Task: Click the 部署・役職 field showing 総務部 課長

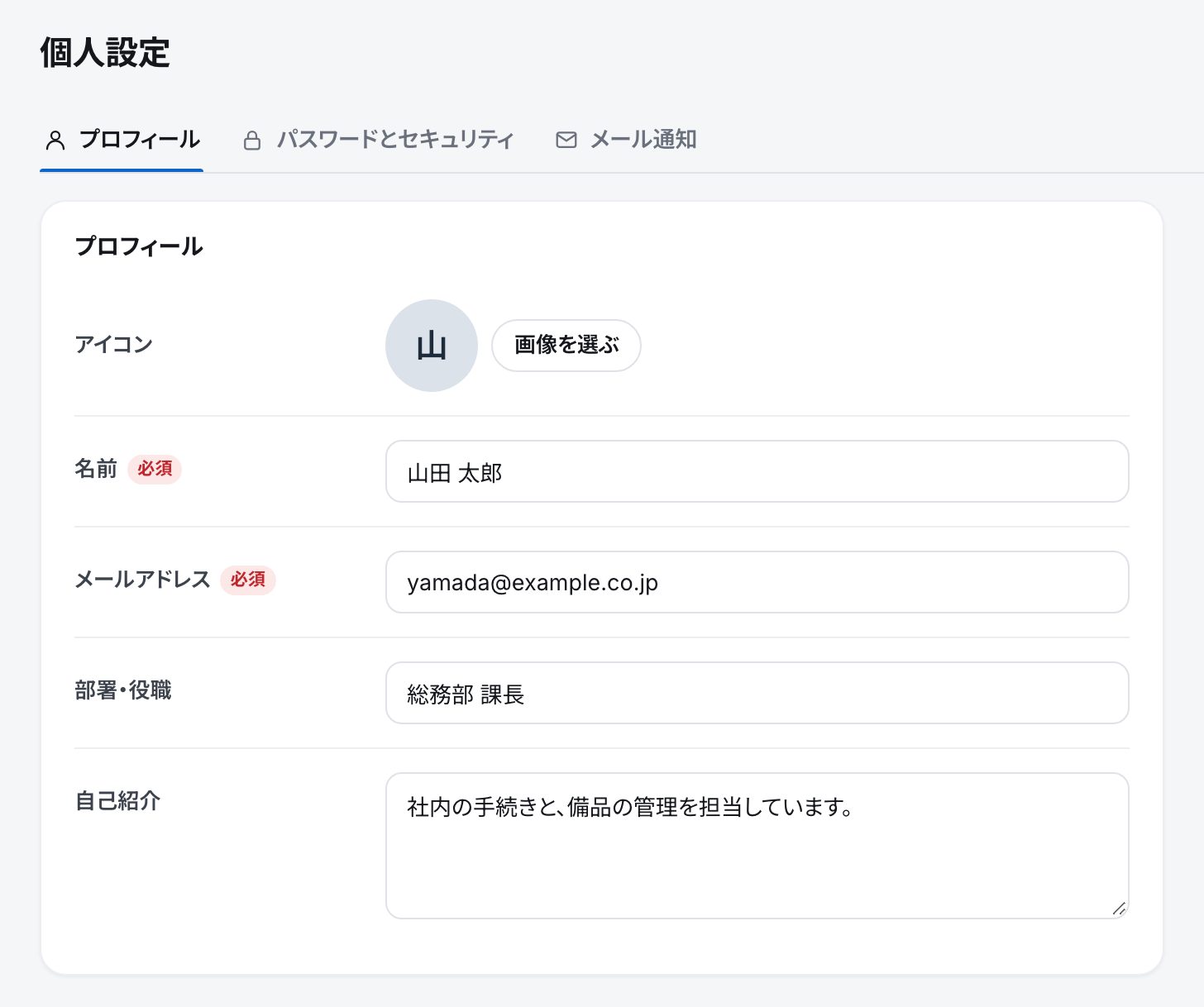Action: point(757,693)
